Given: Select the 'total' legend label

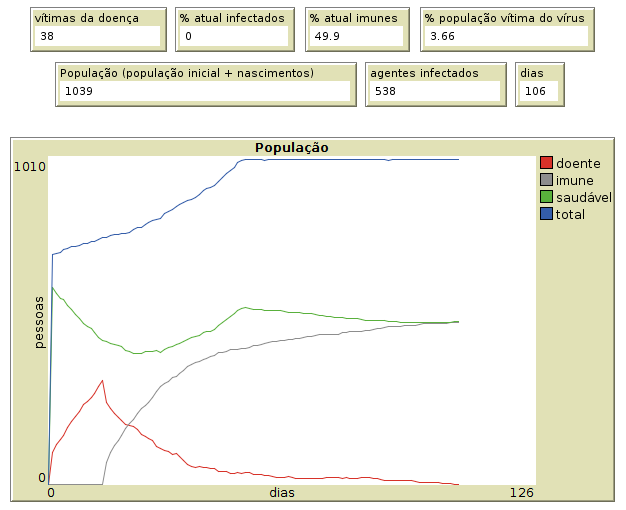Looking at the screenshot, I should [570, 215].
